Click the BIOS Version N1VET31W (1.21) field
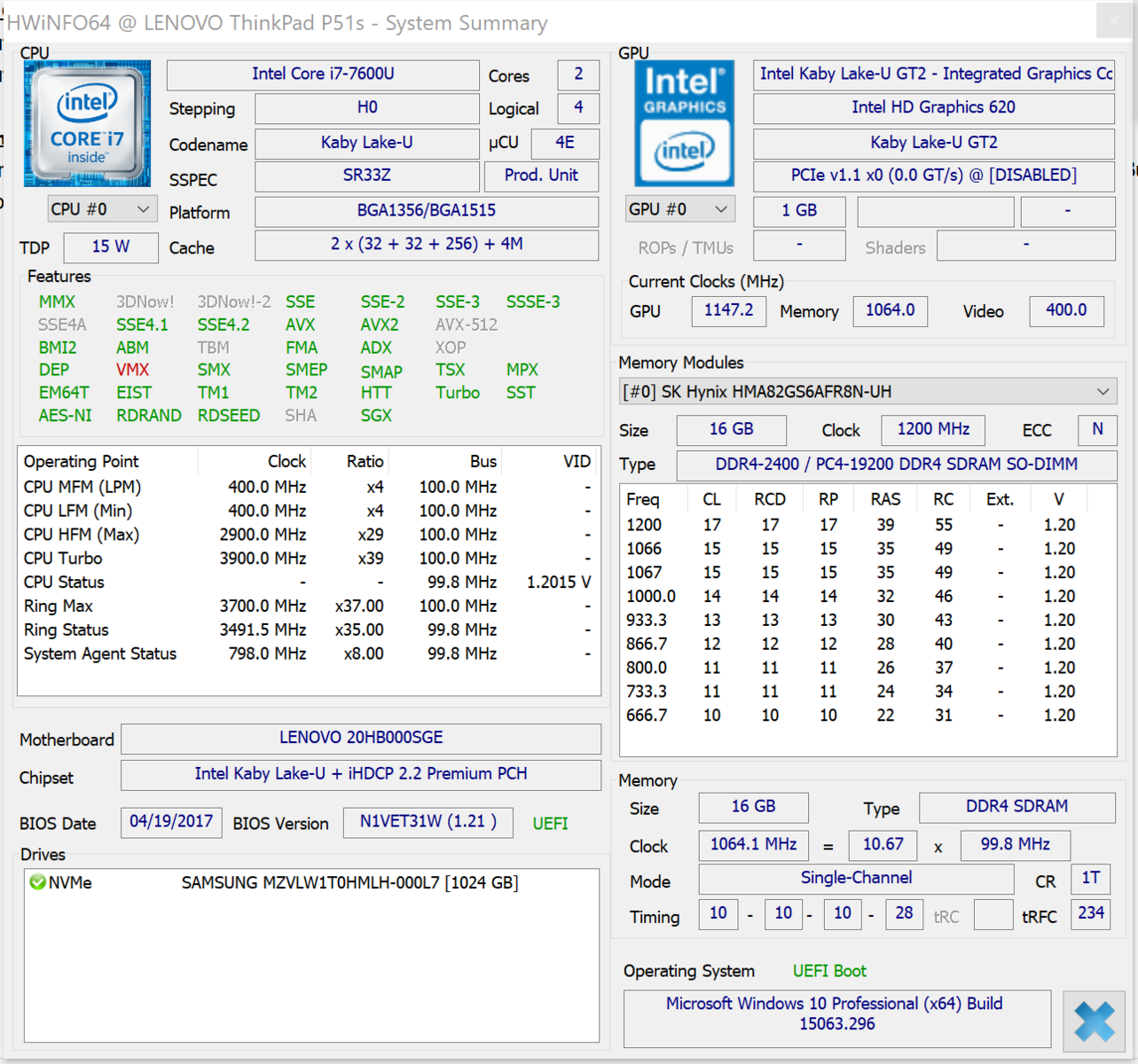Viewport: 1138px width, 1064px height. coord(428,822)
